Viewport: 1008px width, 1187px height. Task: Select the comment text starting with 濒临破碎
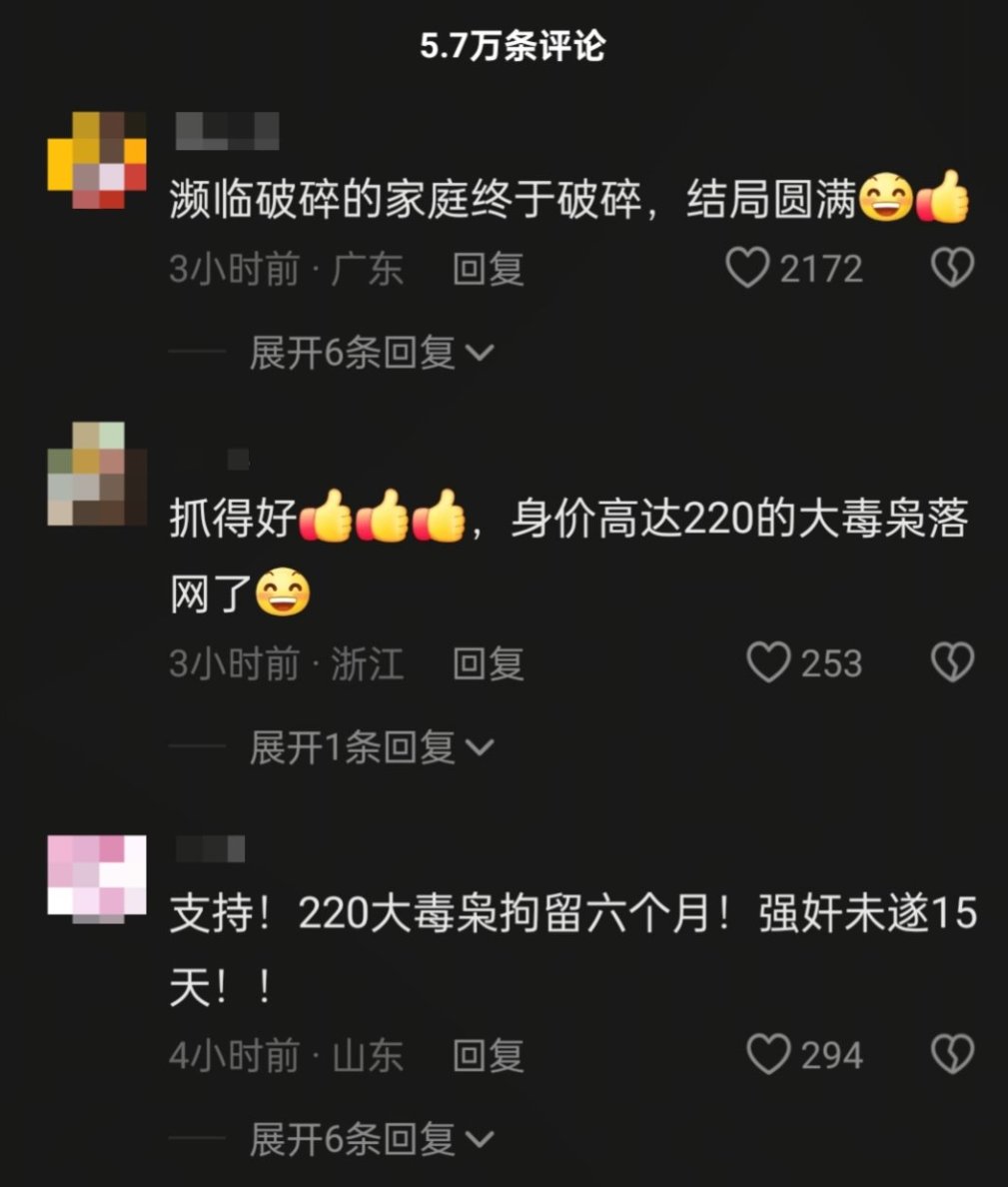pos(569,199)
